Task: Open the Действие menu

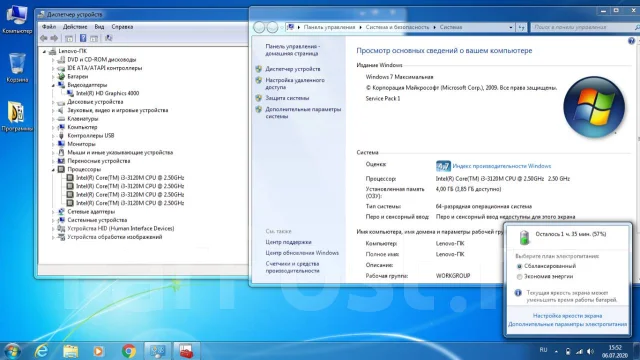Action: tap(75, 27)
